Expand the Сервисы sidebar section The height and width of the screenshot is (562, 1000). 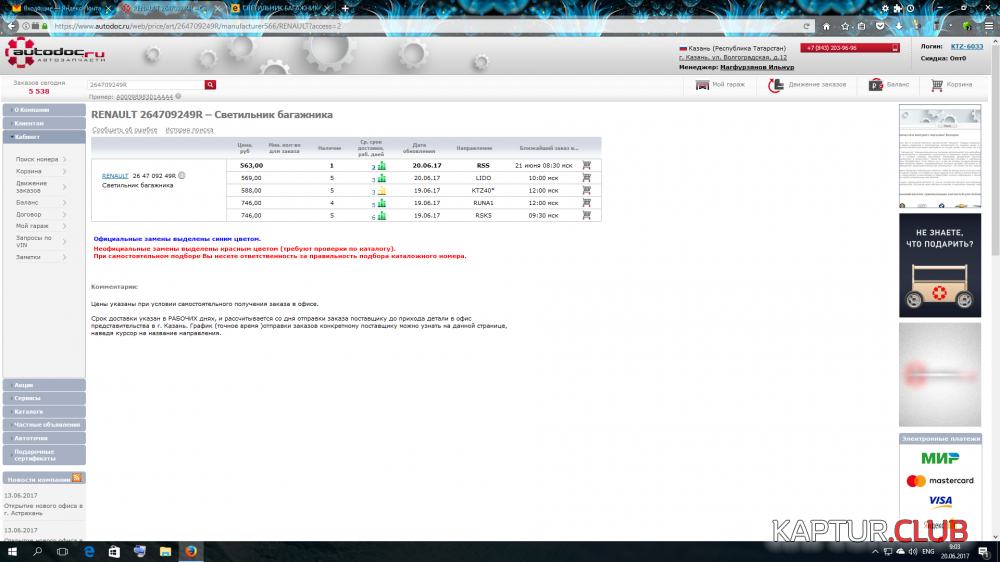tap(43, 398)
